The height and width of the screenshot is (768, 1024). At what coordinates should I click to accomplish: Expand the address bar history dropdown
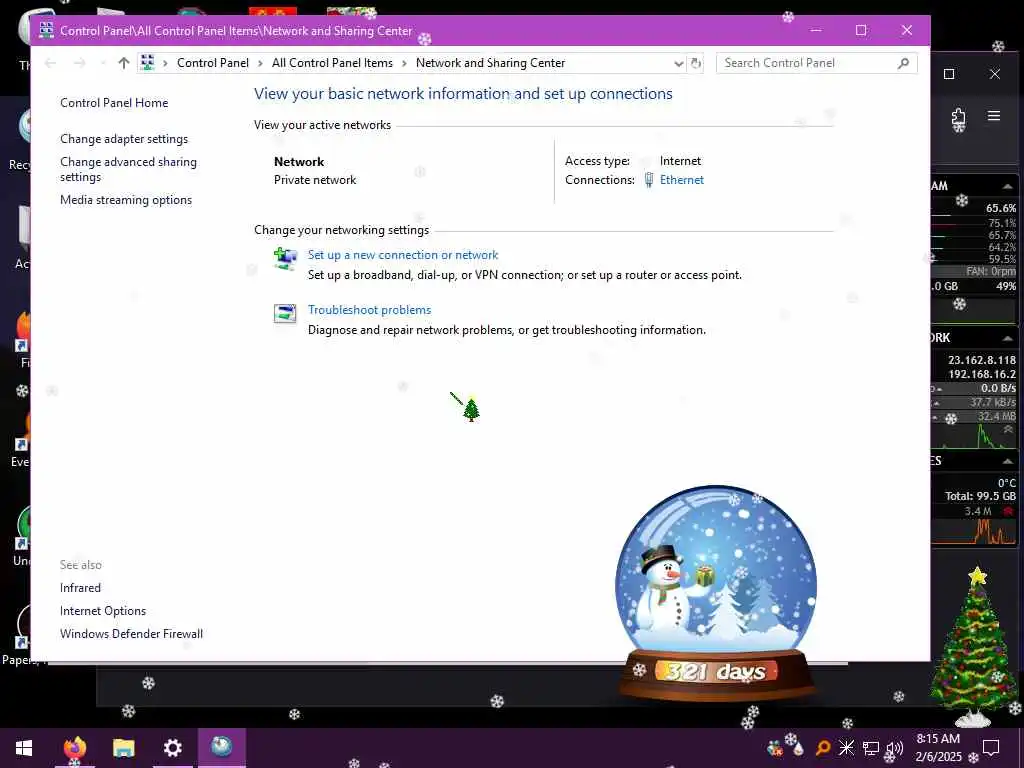[679, 63]
